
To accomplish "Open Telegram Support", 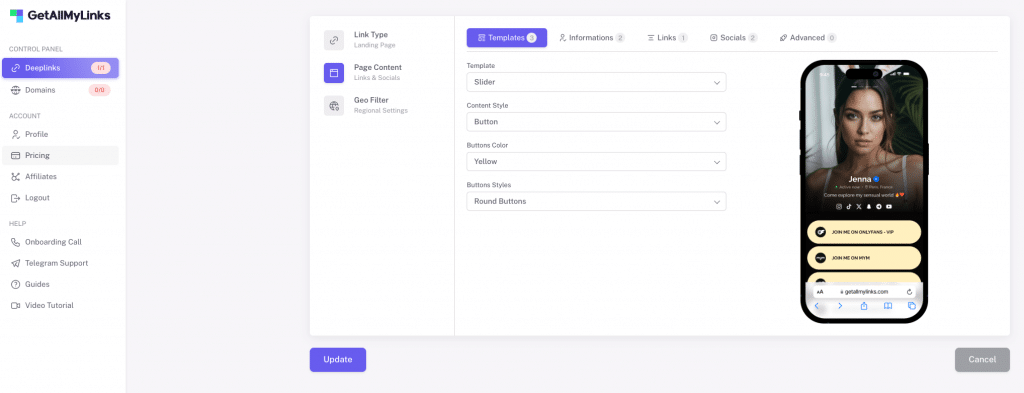I will click(x=60, y=263).
